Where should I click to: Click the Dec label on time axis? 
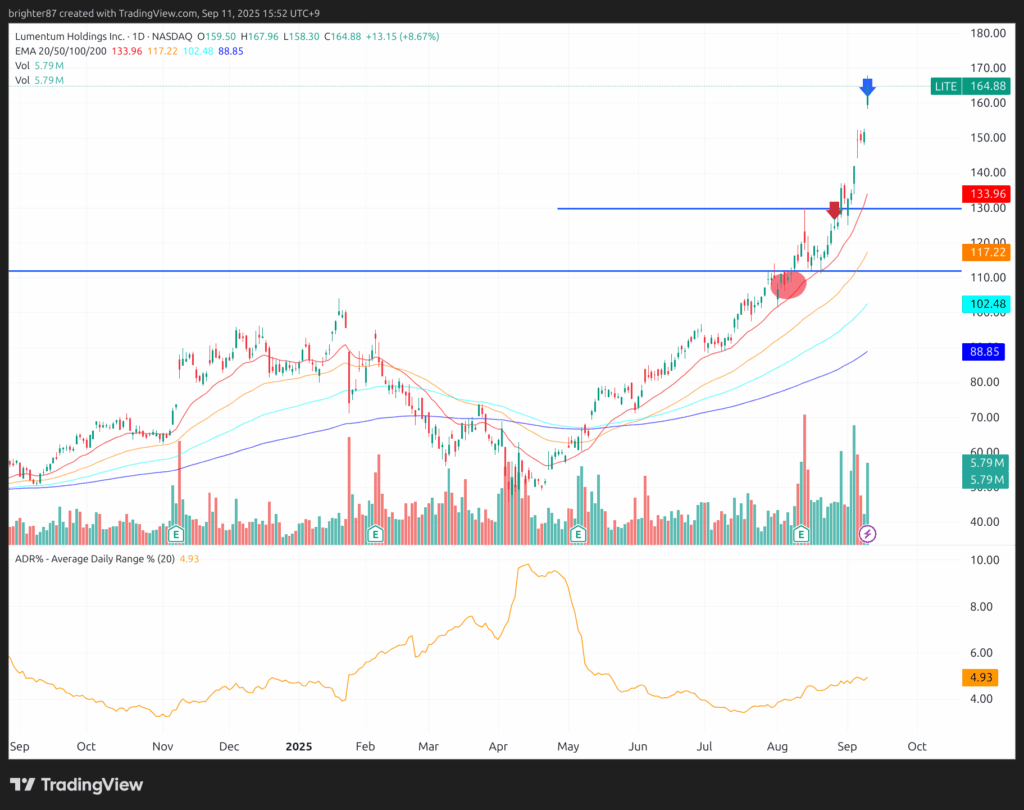(x=229, y=747)
